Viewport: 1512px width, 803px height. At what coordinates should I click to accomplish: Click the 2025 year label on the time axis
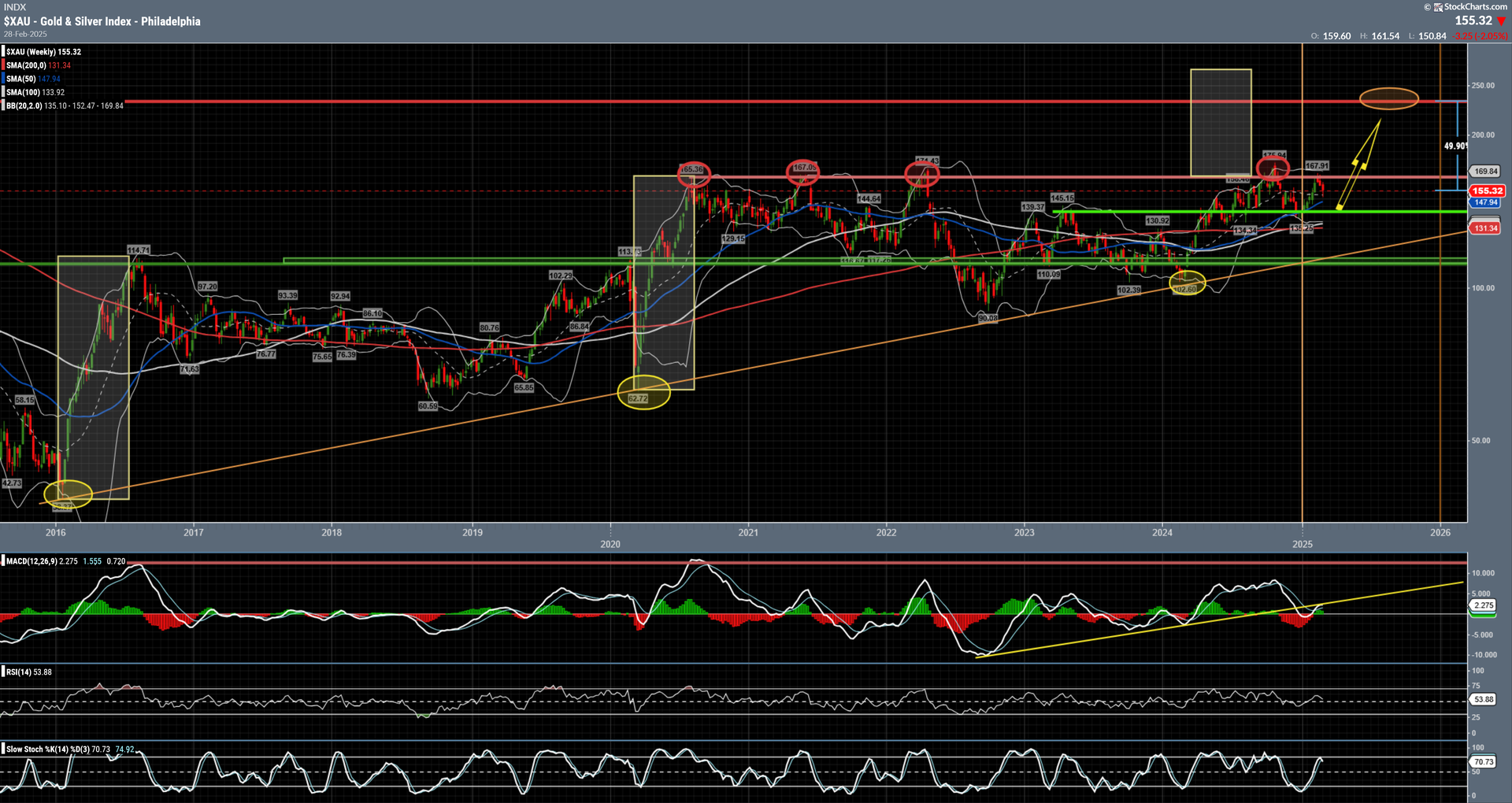point(1302,544)
